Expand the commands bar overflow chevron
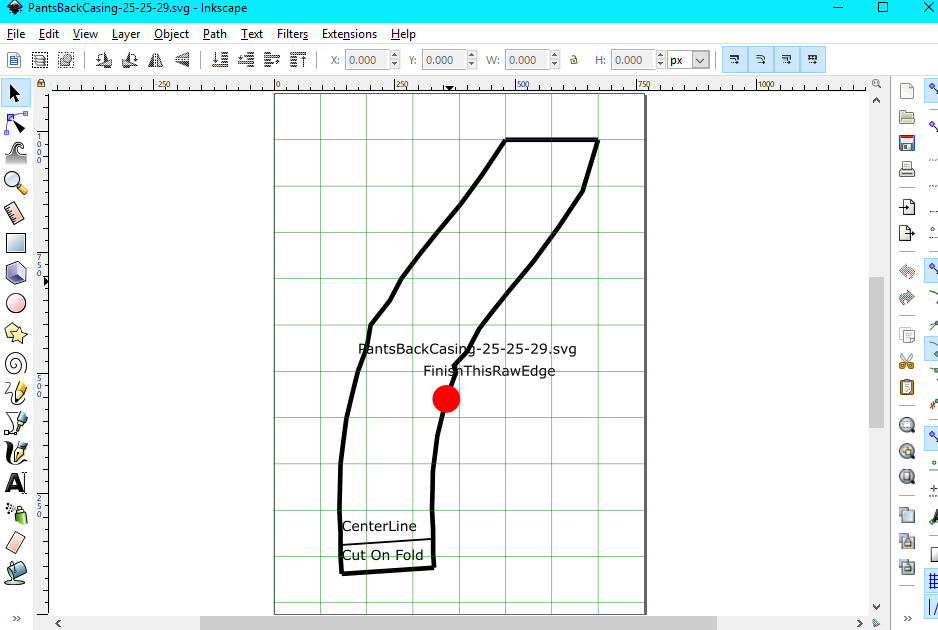Image resolution: width=938 pixels, height=630 pixels. point(907,618)
